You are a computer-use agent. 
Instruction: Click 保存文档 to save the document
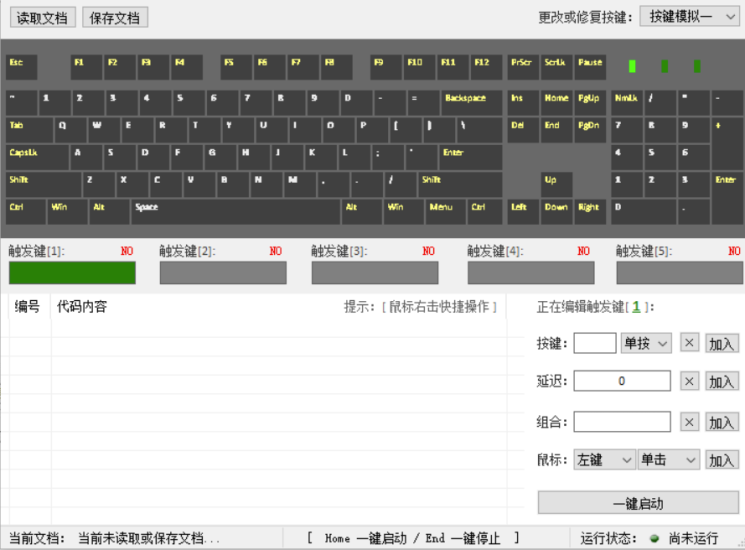(115, 17)
